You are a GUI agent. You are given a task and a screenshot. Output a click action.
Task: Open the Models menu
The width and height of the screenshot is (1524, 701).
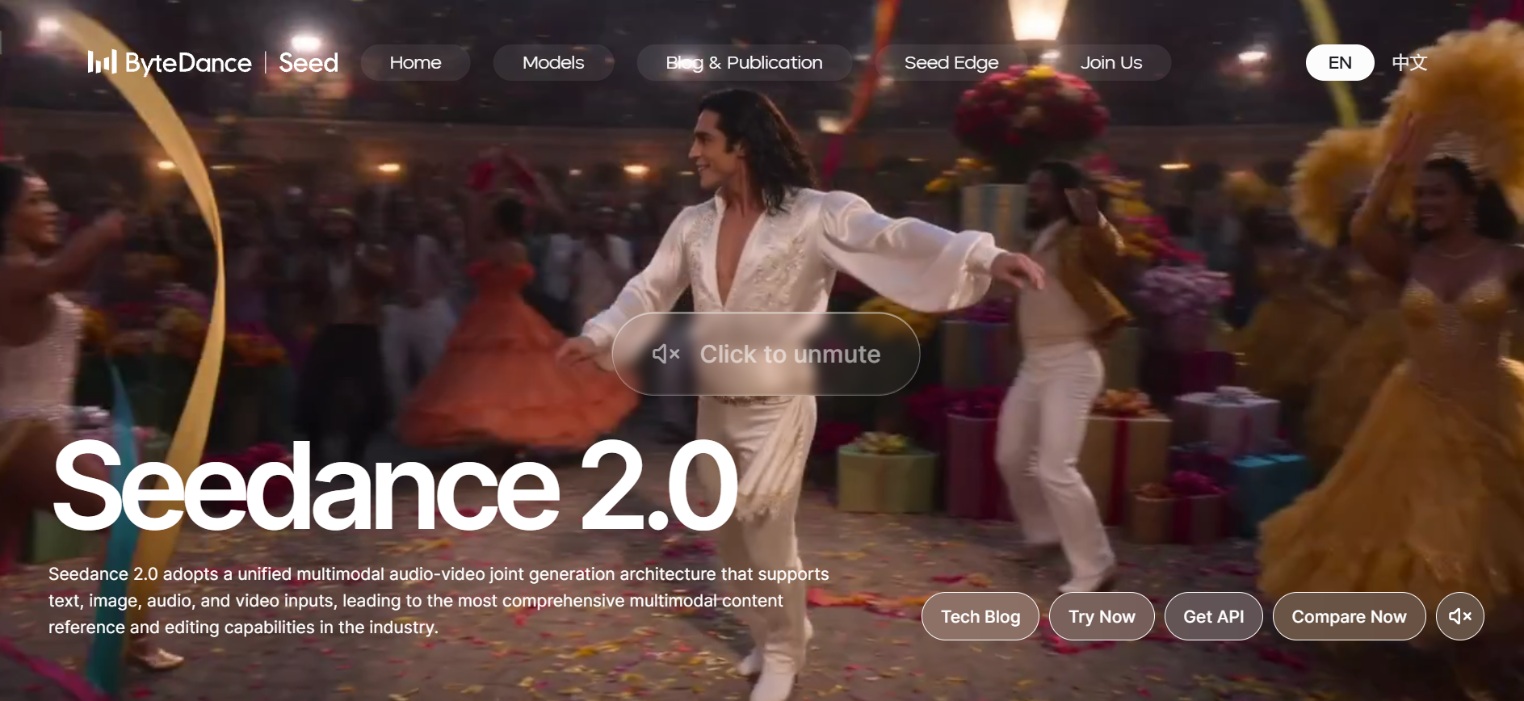click(x=553, y=63)
